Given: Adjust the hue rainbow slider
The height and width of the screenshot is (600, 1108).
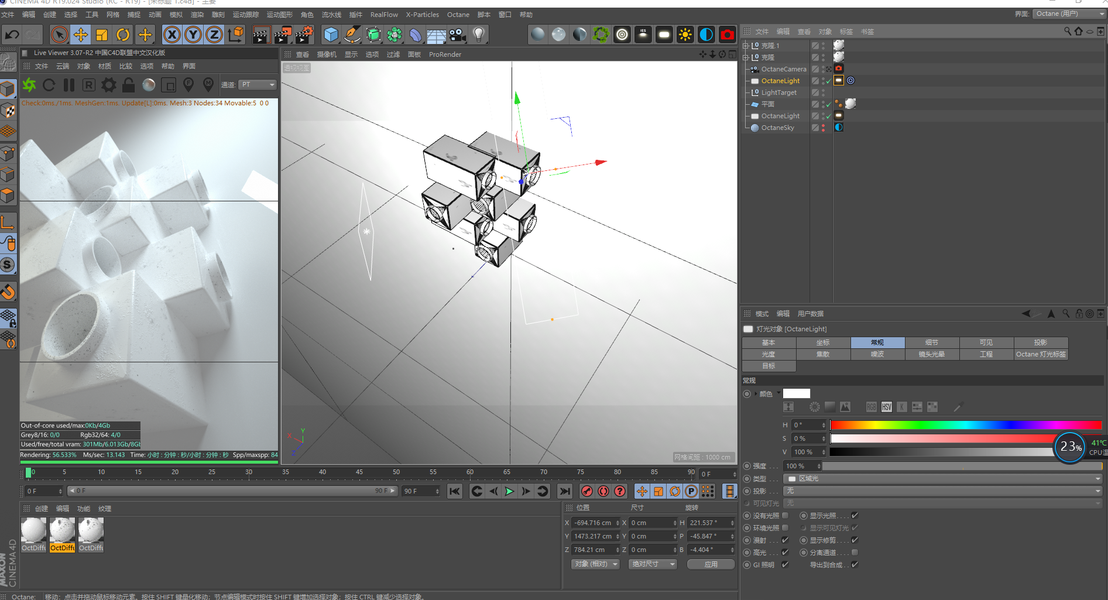Looking at the screenshot, I should click(965, 425).
